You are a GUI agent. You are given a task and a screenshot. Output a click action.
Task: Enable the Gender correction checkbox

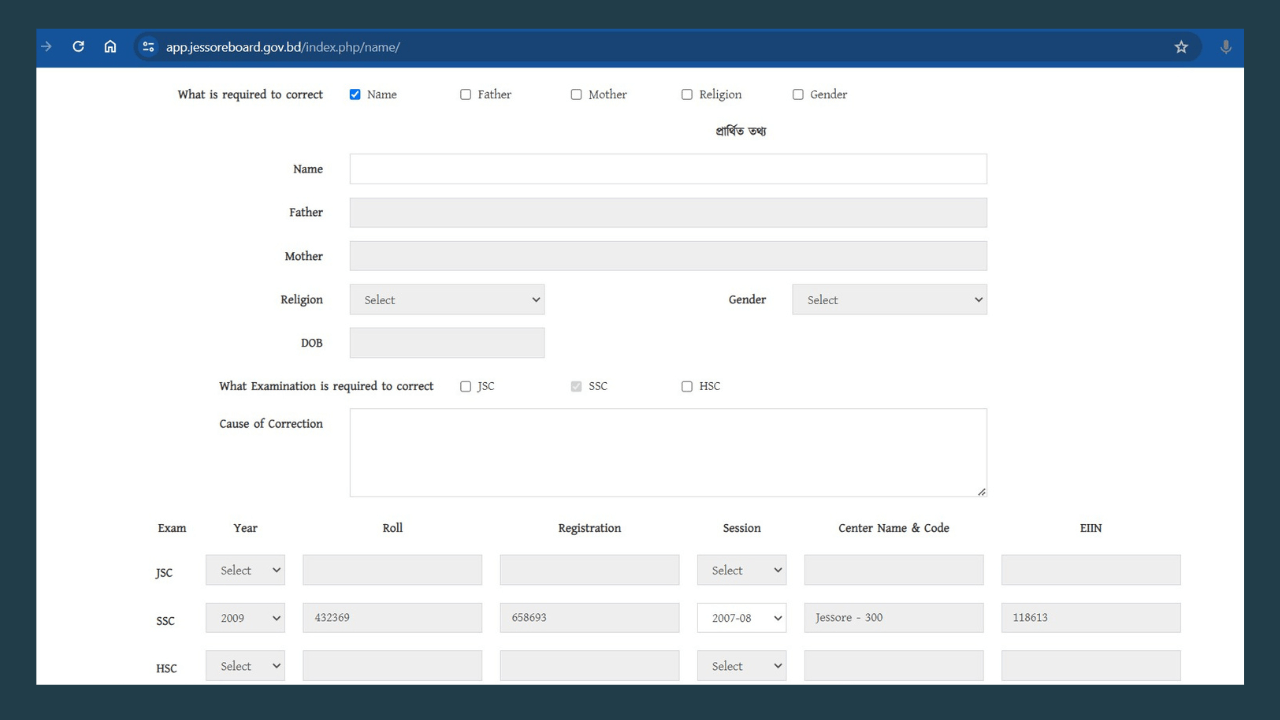click(x=798, y=95)
